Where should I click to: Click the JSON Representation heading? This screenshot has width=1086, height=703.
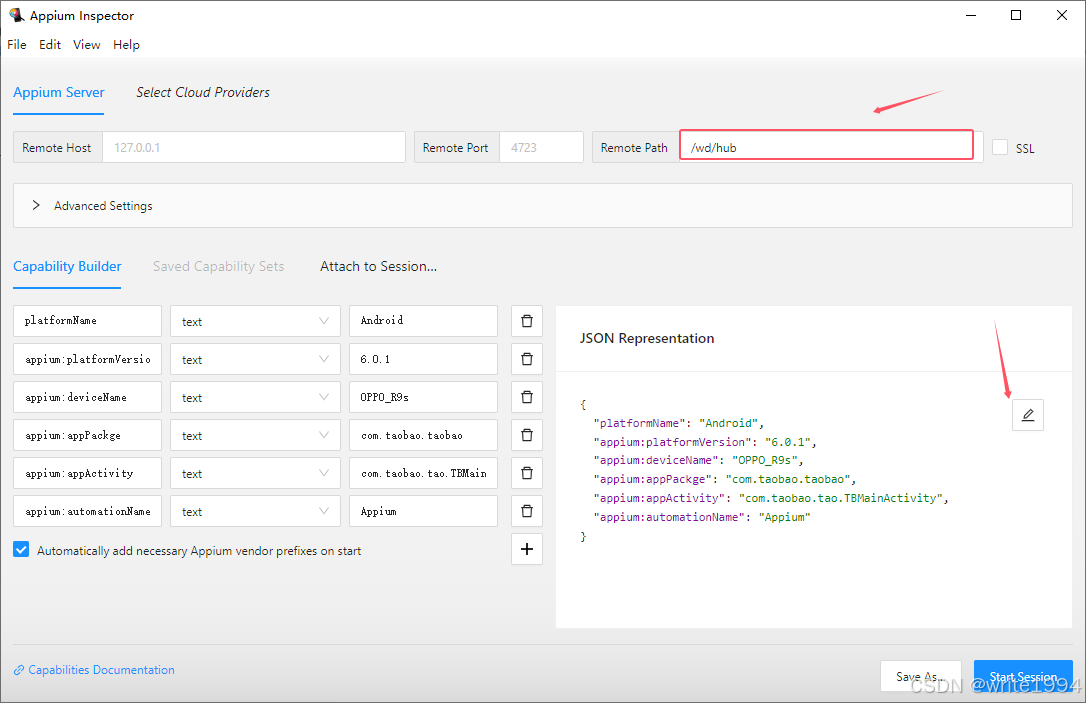pos(647,339)
